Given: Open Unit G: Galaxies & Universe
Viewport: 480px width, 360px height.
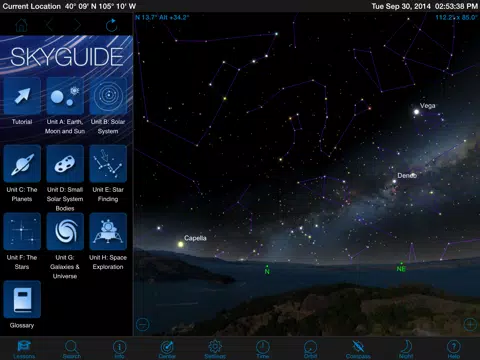Looking at the screenshot, I should click(x=65, y=232).
